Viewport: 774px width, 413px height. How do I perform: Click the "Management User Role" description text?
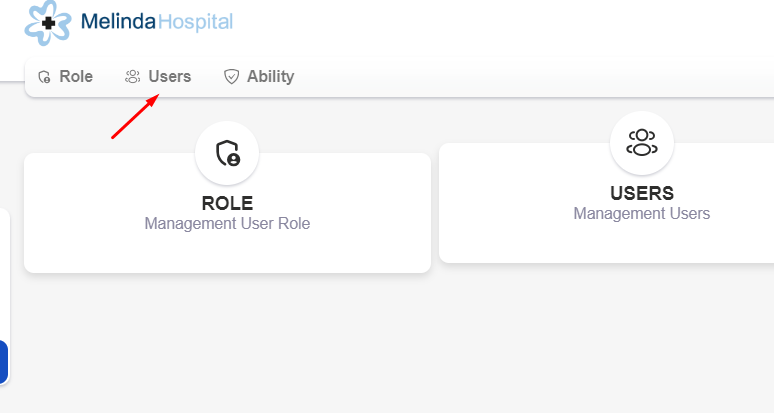[x=227, y=224]
